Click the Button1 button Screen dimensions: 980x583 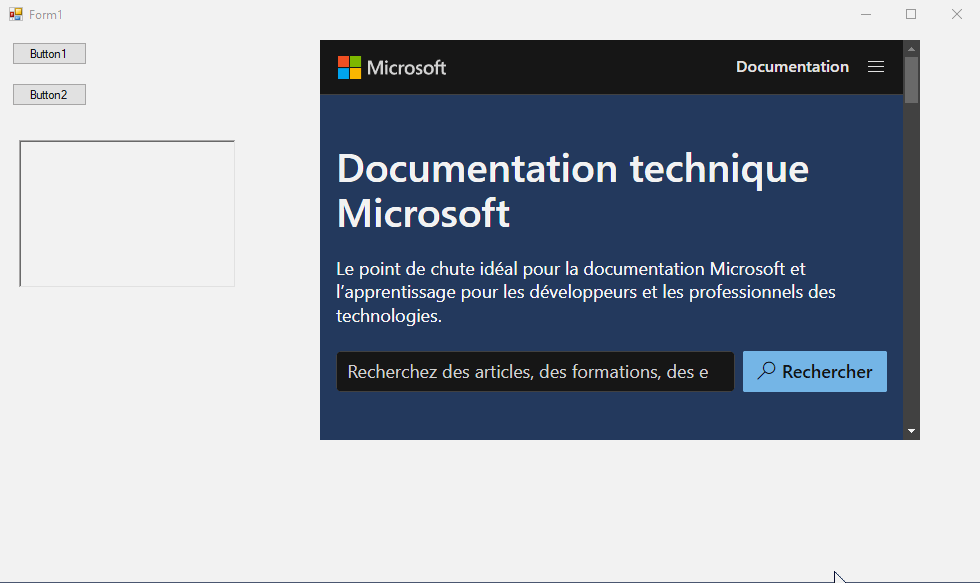(49, 54)
